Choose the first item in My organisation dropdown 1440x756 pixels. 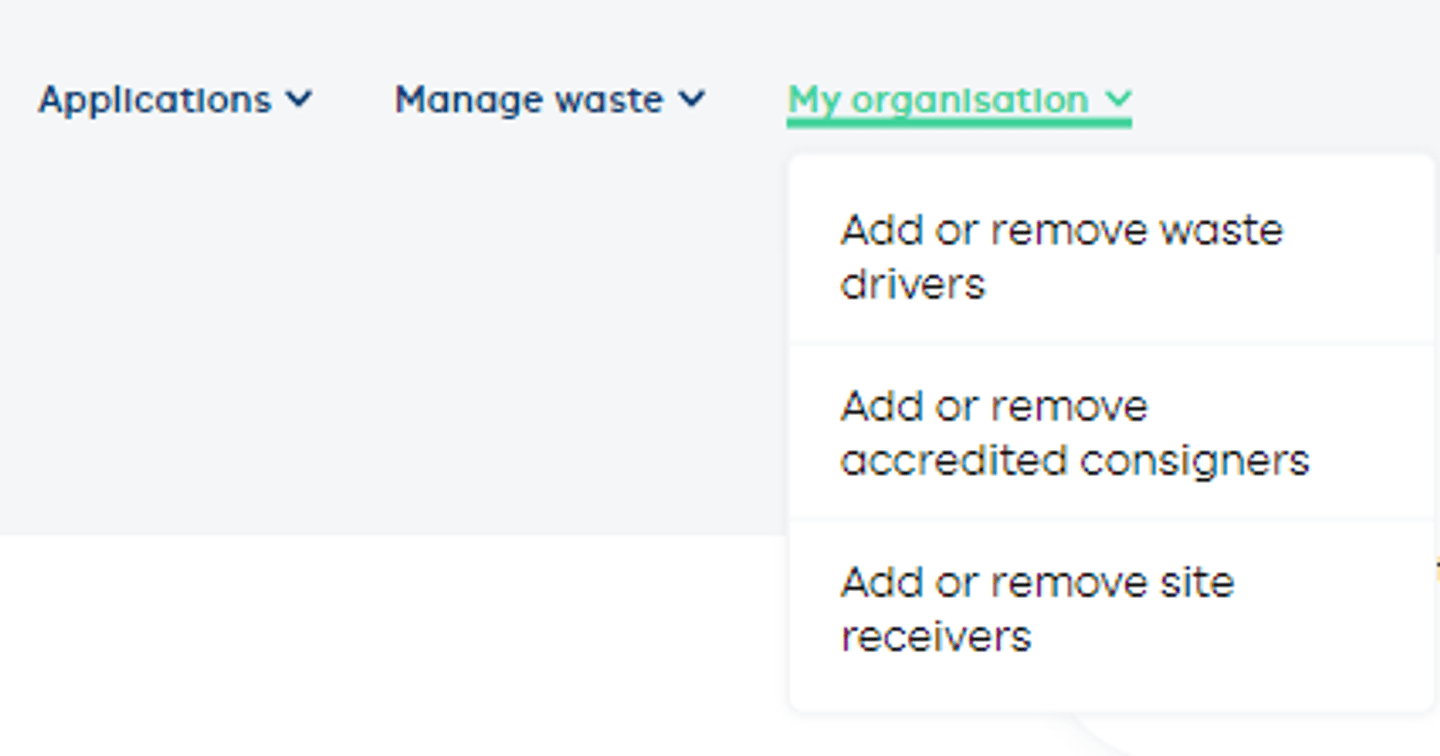coord(1062,256)
